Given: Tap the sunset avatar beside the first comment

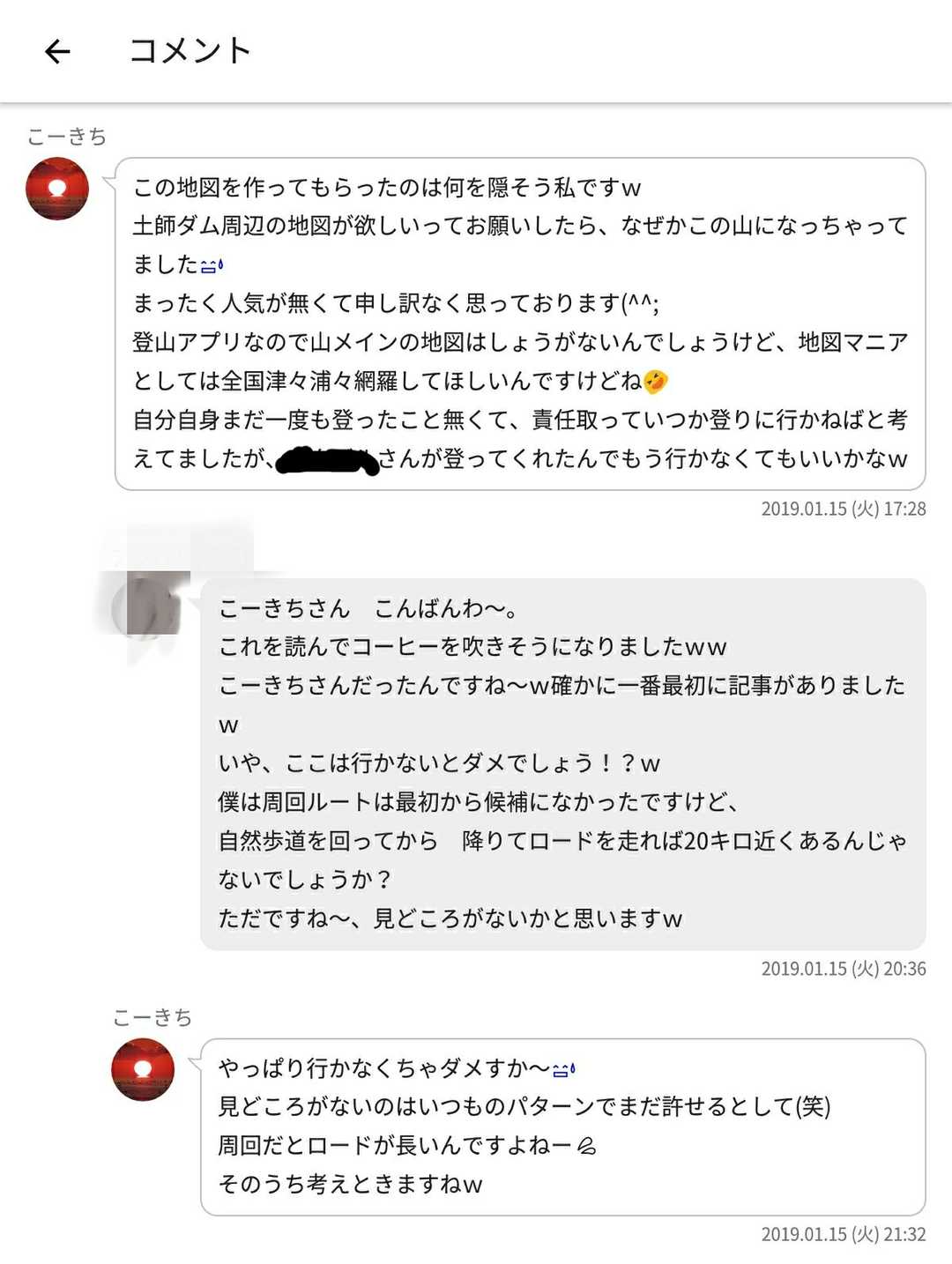Looking at the screenshot, I should (57, 188).
